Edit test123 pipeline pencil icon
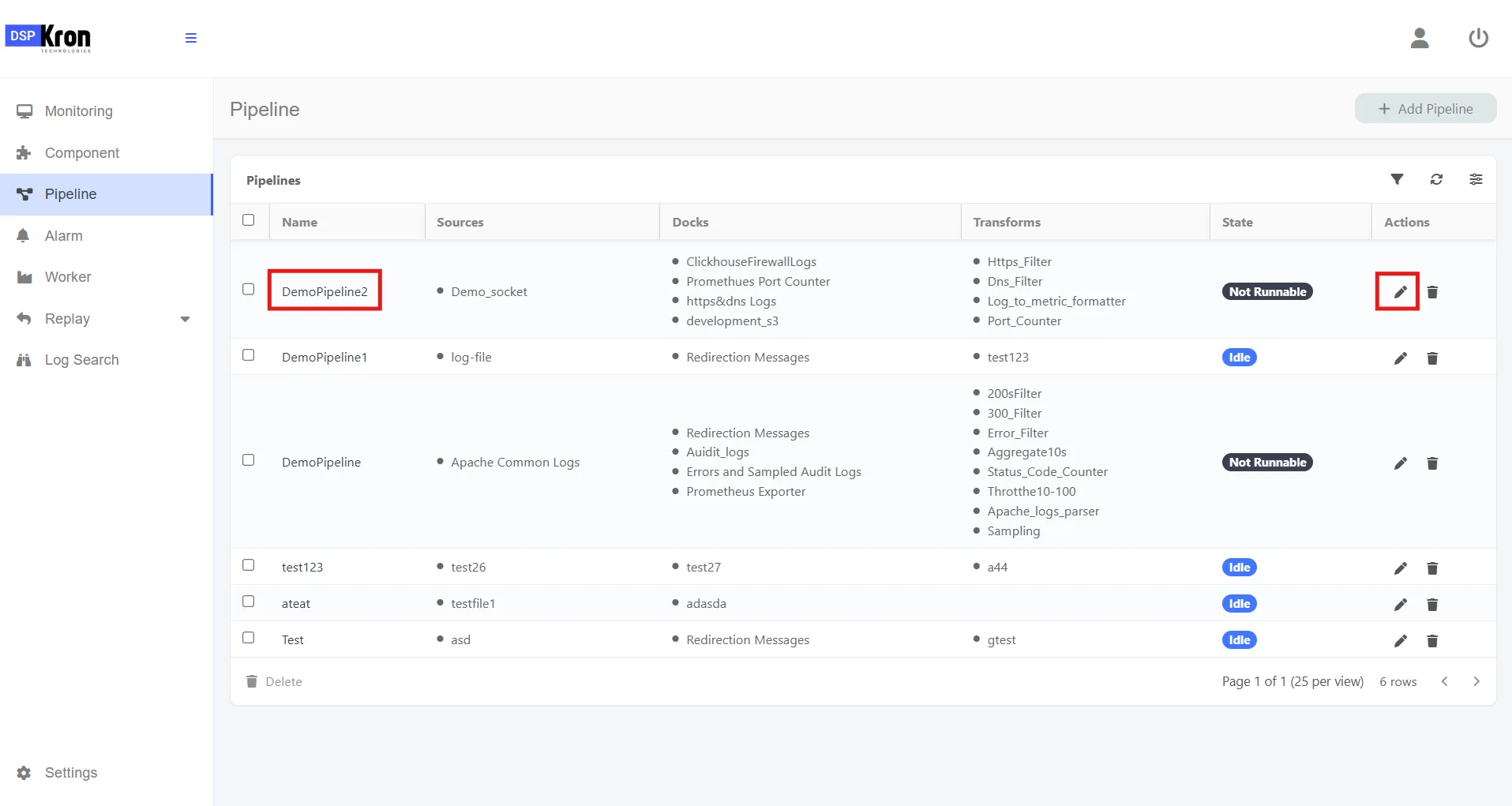 [1400, 568]
